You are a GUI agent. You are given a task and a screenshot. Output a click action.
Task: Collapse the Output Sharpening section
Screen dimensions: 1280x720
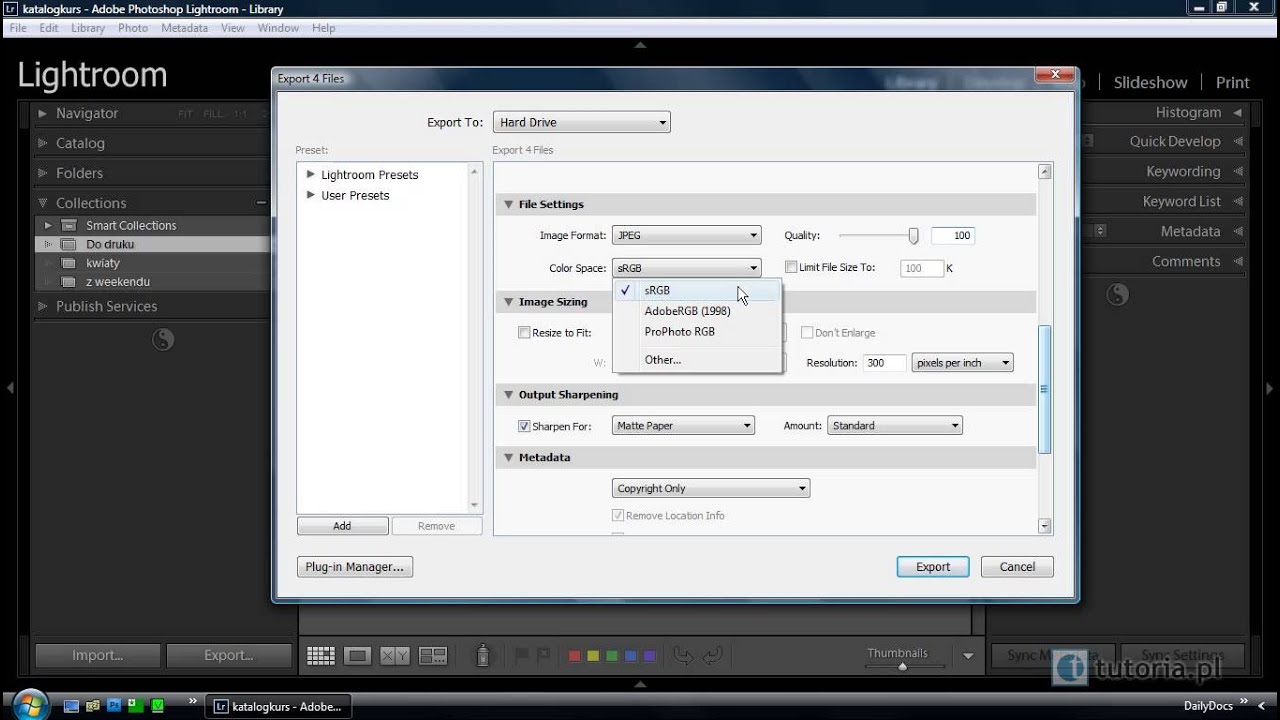pyautogui.click(x=508, y=395)
